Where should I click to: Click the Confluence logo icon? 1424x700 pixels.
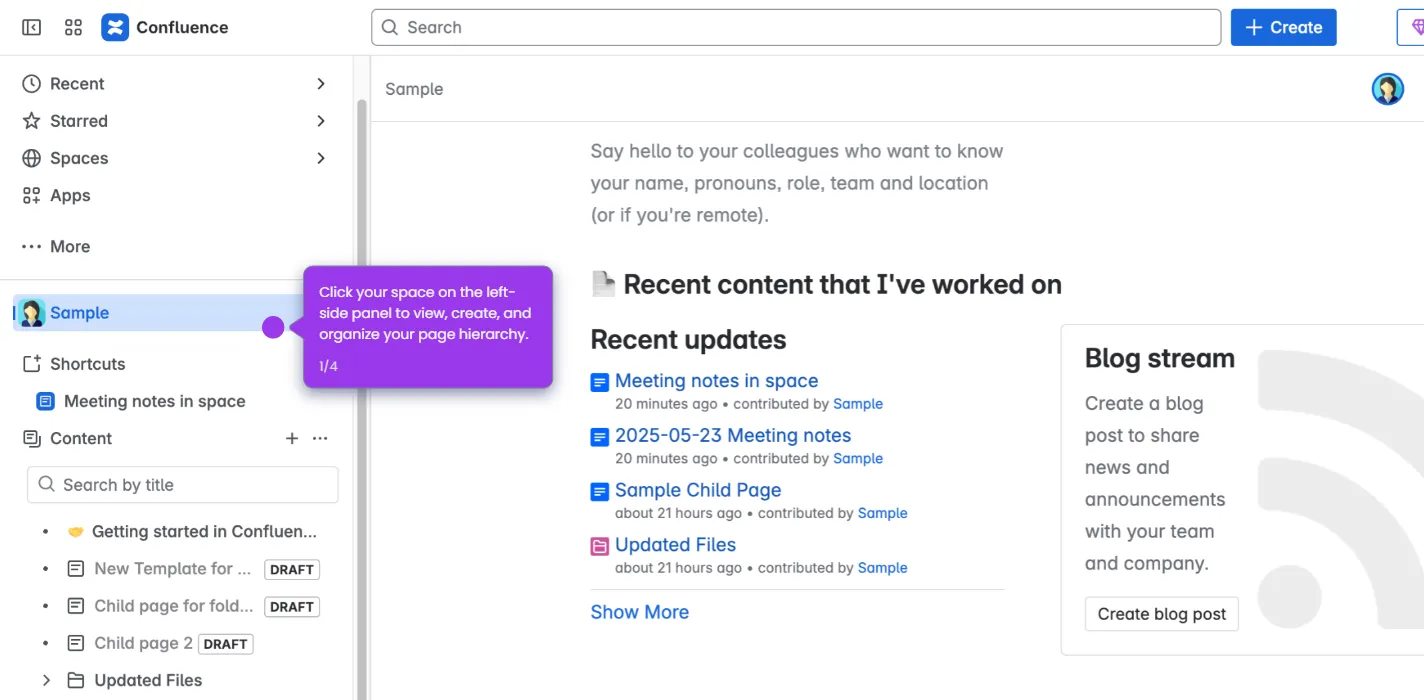[115, 27]
